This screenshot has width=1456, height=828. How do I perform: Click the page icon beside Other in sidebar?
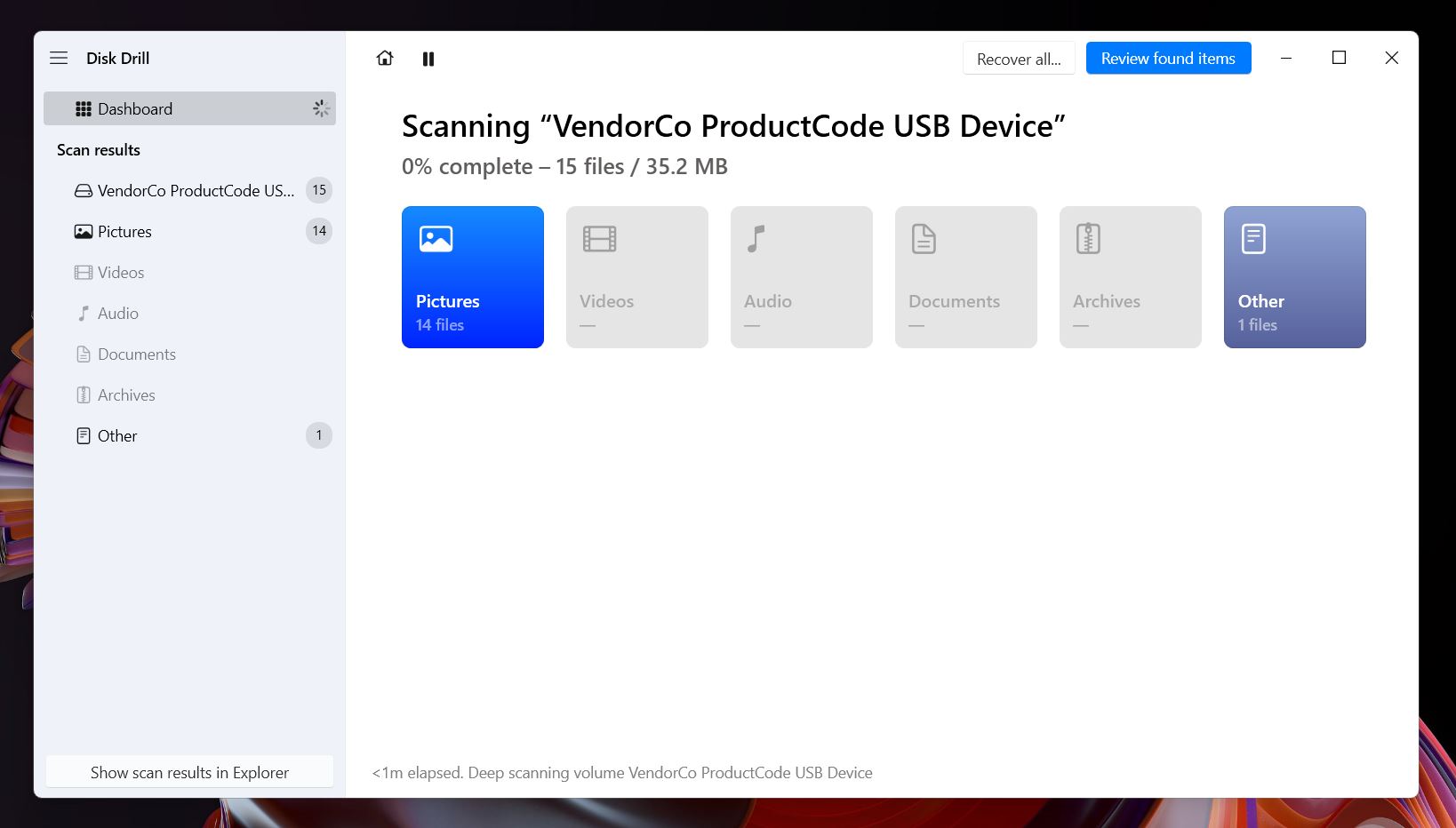click(x=84, y=435)
